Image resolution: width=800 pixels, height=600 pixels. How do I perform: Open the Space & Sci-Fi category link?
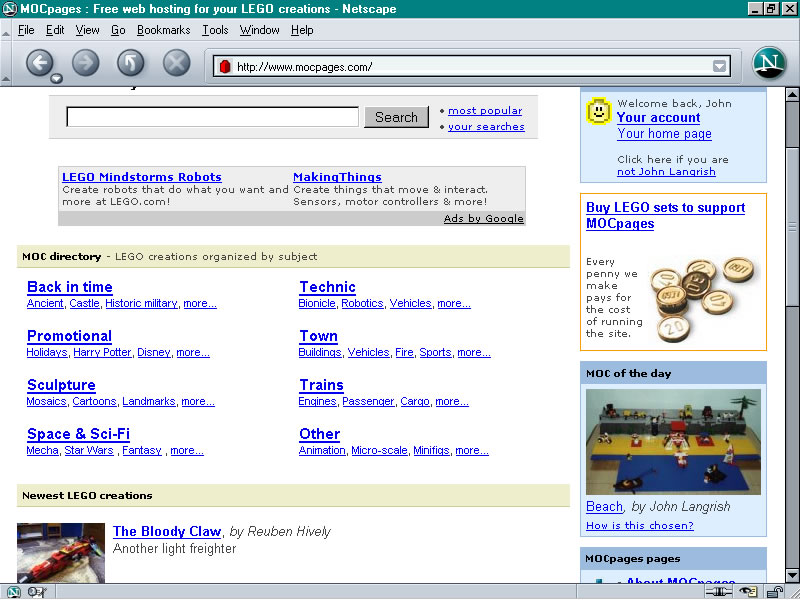(79, 434)
